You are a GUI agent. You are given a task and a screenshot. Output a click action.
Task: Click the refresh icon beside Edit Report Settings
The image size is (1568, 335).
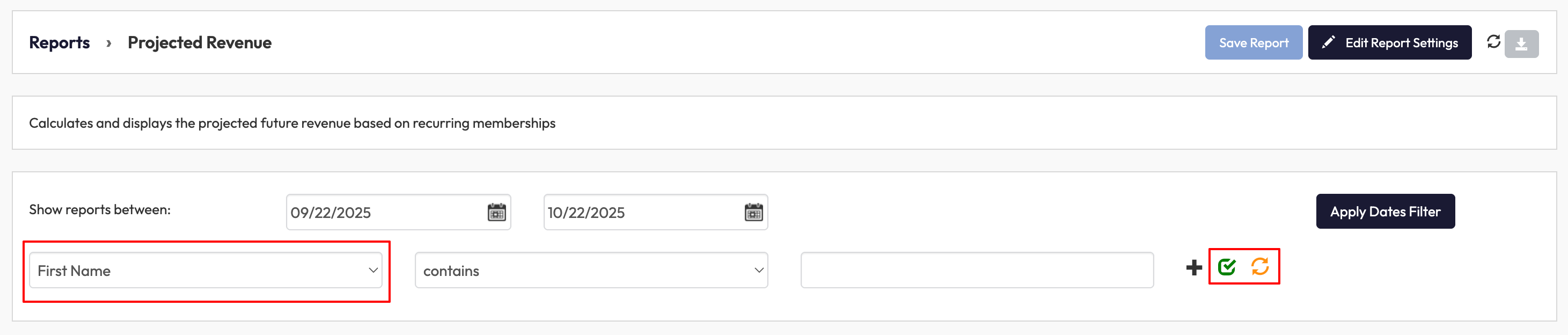1493,42
